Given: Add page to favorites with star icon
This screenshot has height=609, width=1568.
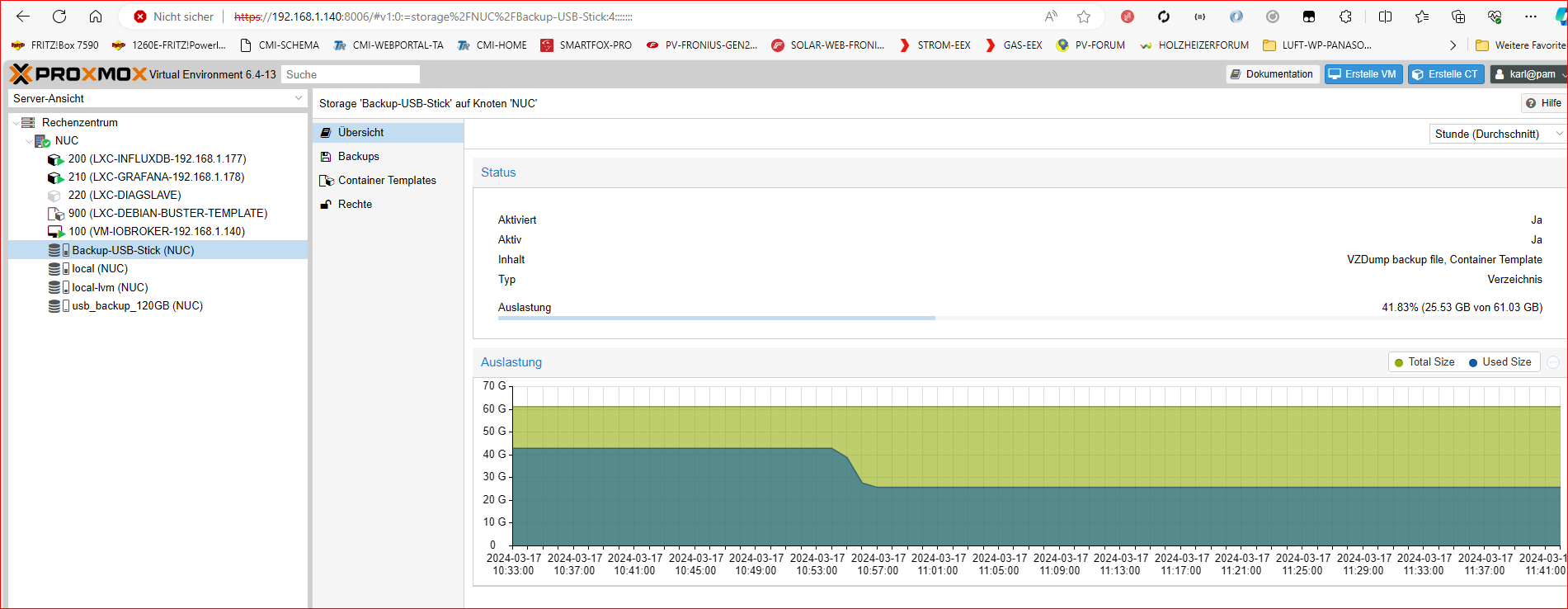Looking at the screenshot, I should [1084, 17].
